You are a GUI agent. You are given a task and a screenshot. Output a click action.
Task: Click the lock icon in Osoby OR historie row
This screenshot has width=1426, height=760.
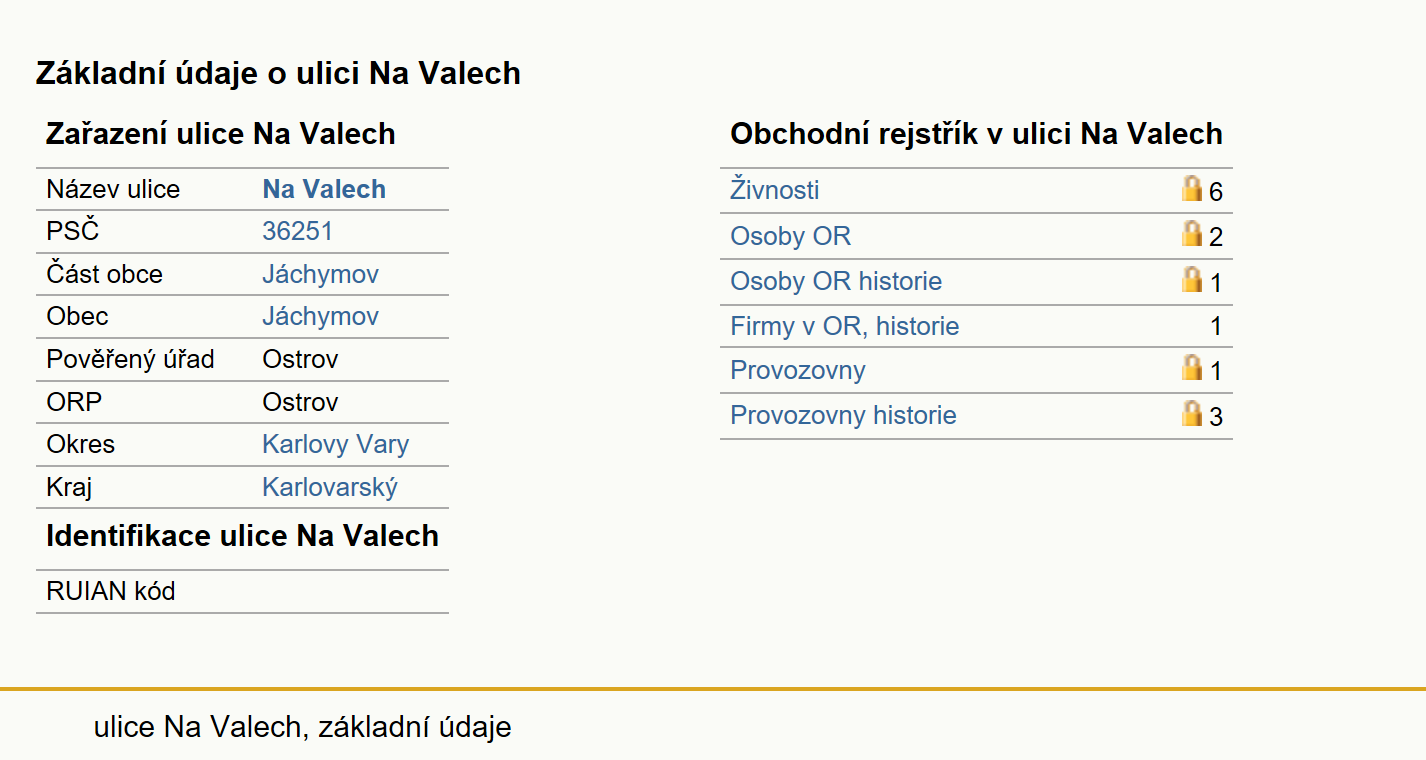(x=1191, y=279)
